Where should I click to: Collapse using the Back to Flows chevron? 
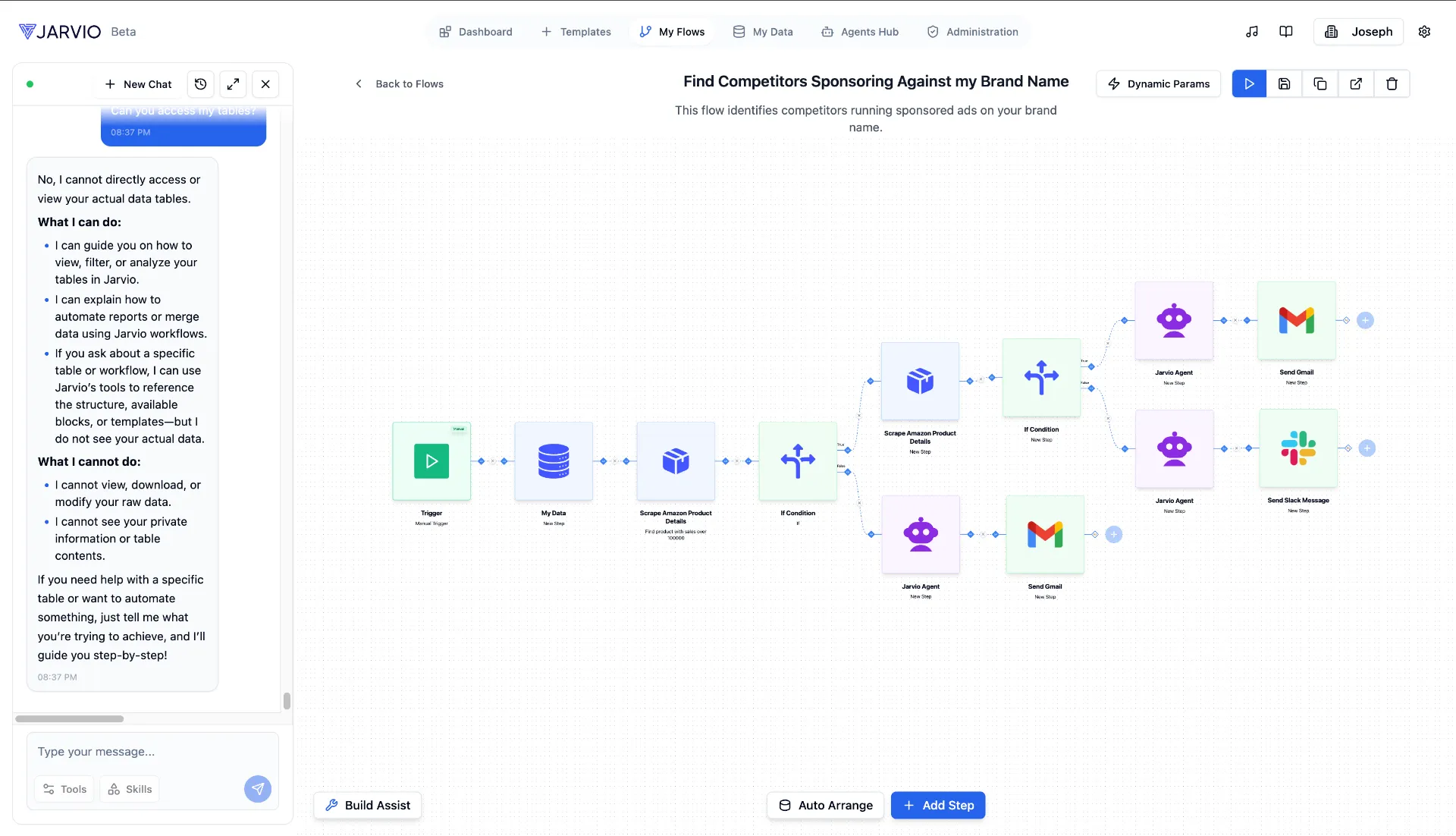point(358,83)
